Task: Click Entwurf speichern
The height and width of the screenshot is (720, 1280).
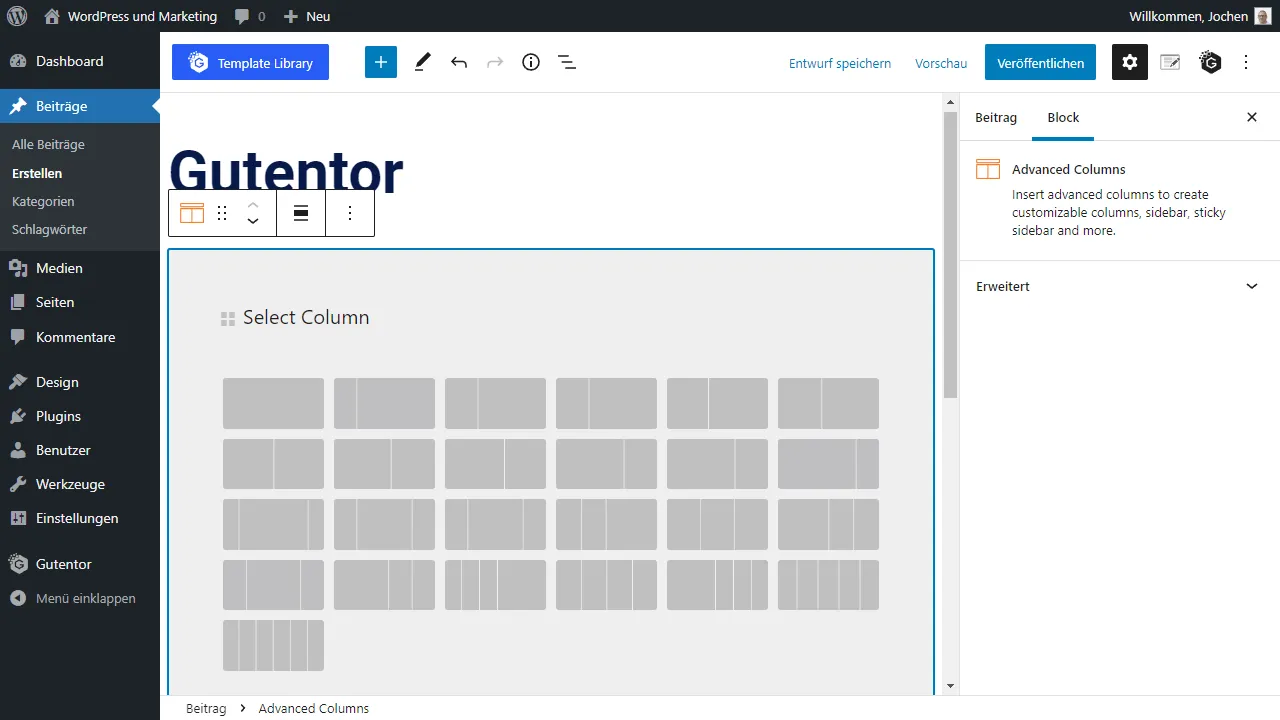Action: (840, 63)
